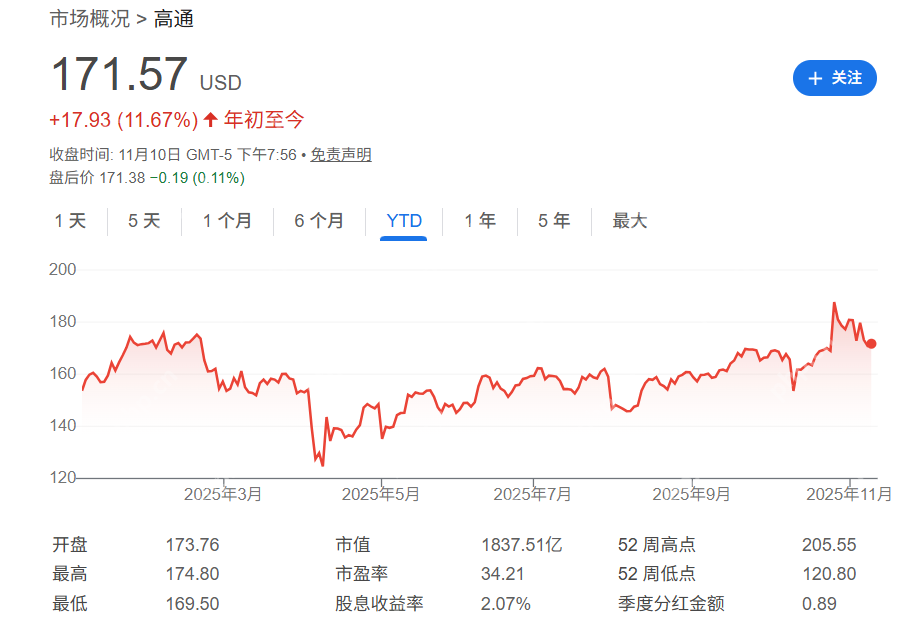Click the 关注 follow button
The width and height of the screenshot is (924, 630).
(x=835, y=78)
